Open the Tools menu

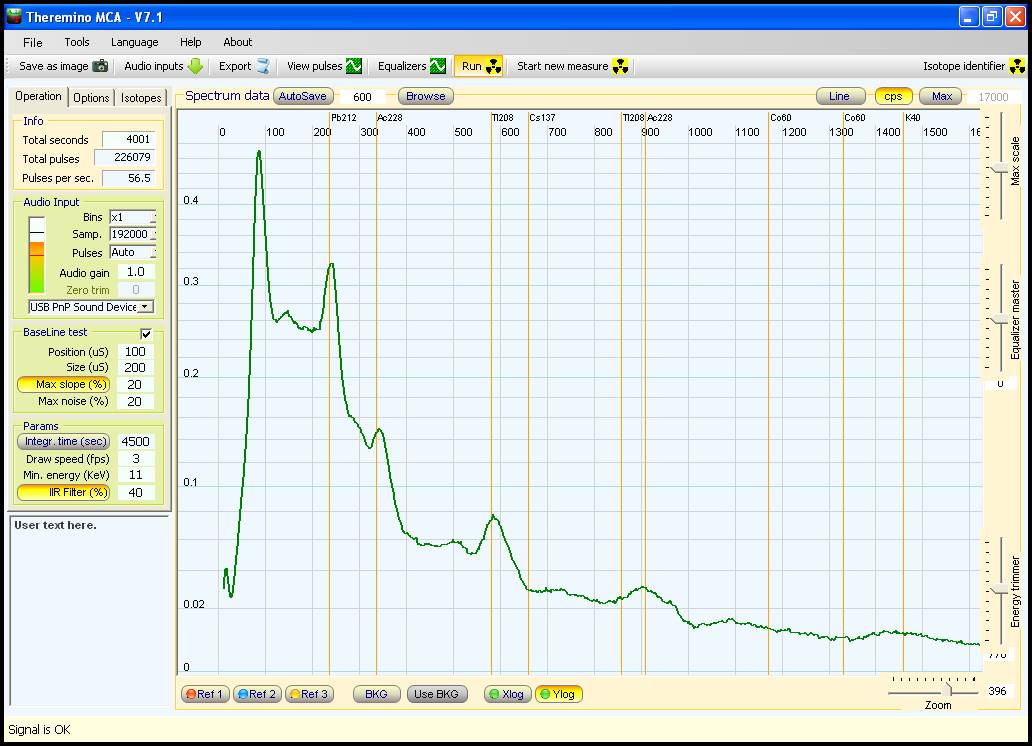77,42
